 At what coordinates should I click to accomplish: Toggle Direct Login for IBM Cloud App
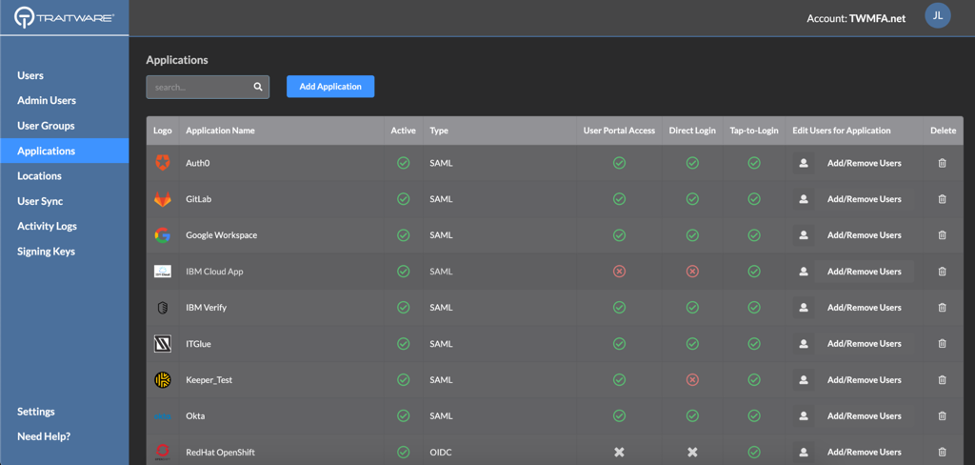click(692, 272)
